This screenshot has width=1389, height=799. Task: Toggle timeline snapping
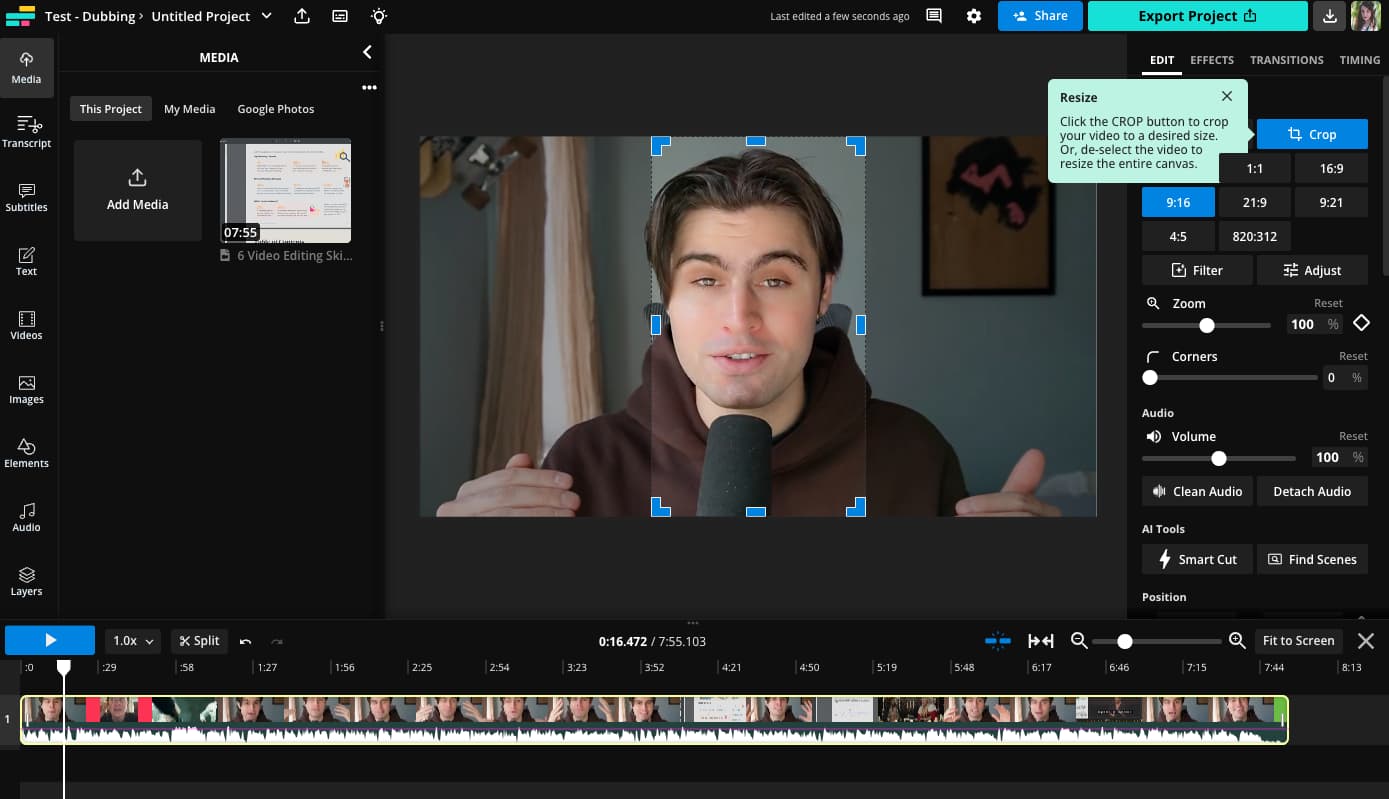click(x=997, y=640)
